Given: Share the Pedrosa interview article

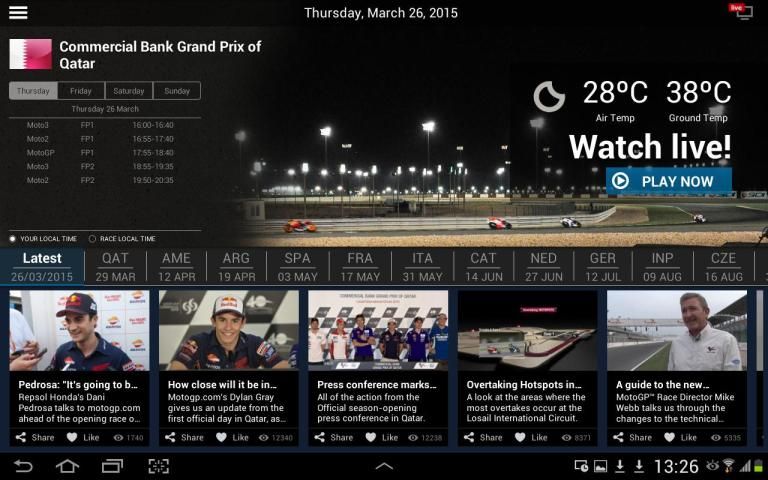Looking at the screenshot, I should tap(36, 437).
